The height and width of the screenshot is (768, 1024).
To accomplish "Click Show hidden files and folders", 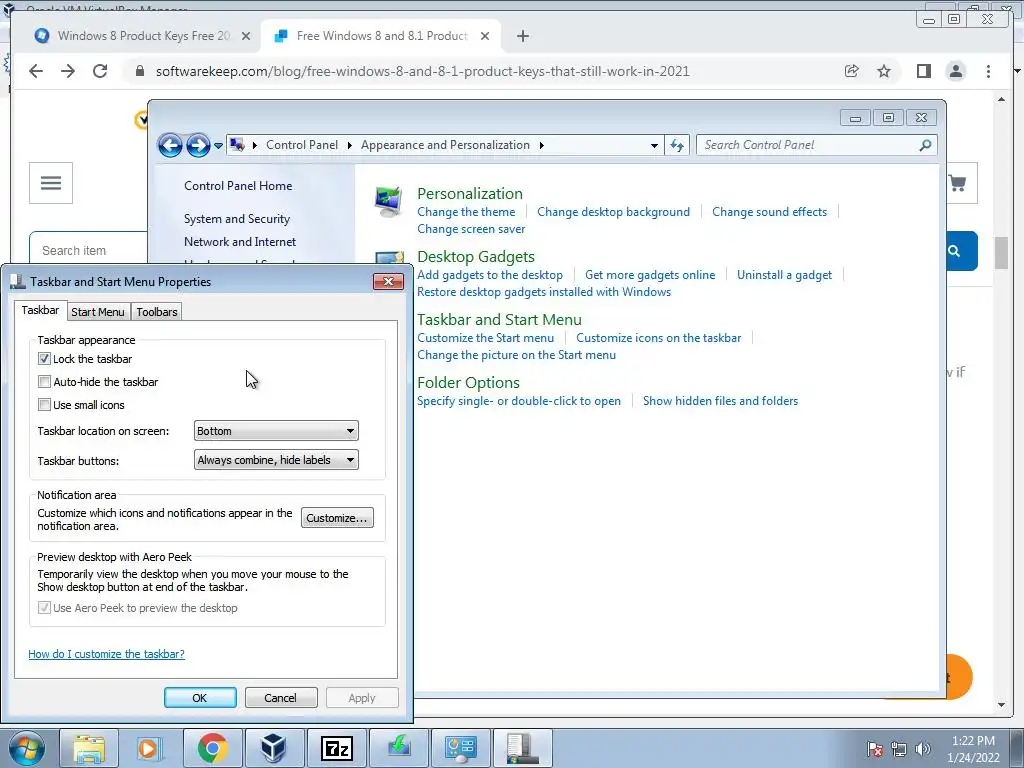I will click(720, 401).
